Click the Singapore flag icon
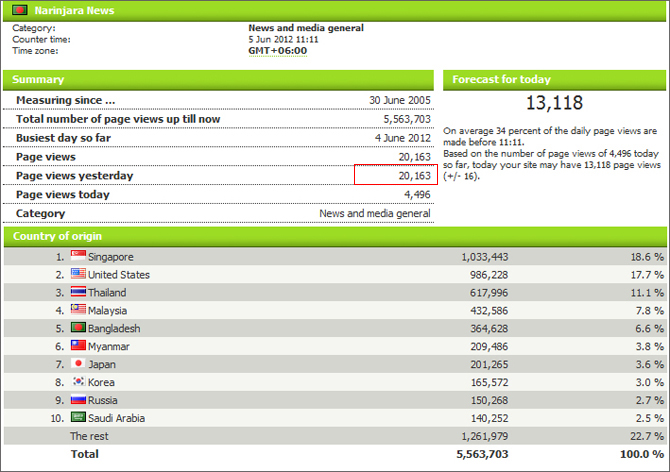Viewport: 670px width, 472px height. tap(77, 256)
